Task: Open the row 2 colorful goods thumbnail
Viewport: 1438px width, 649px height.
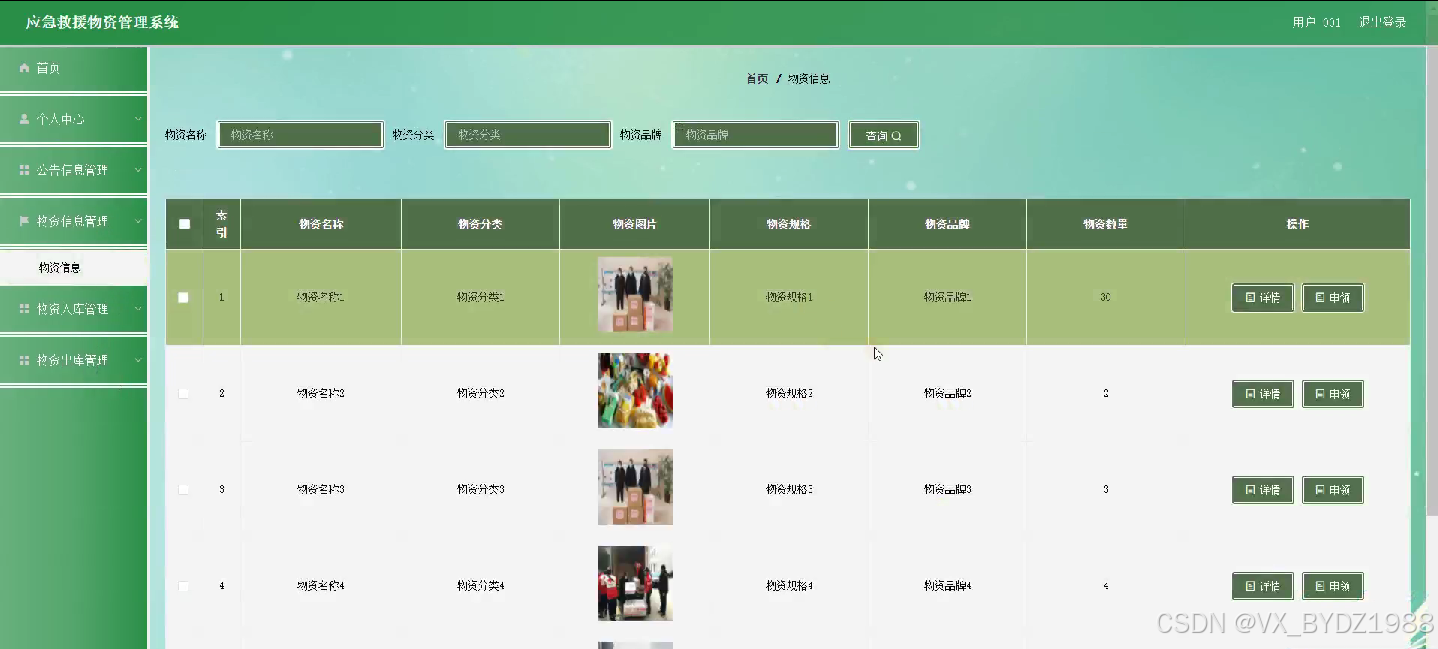Action: [x=635, y=391]
